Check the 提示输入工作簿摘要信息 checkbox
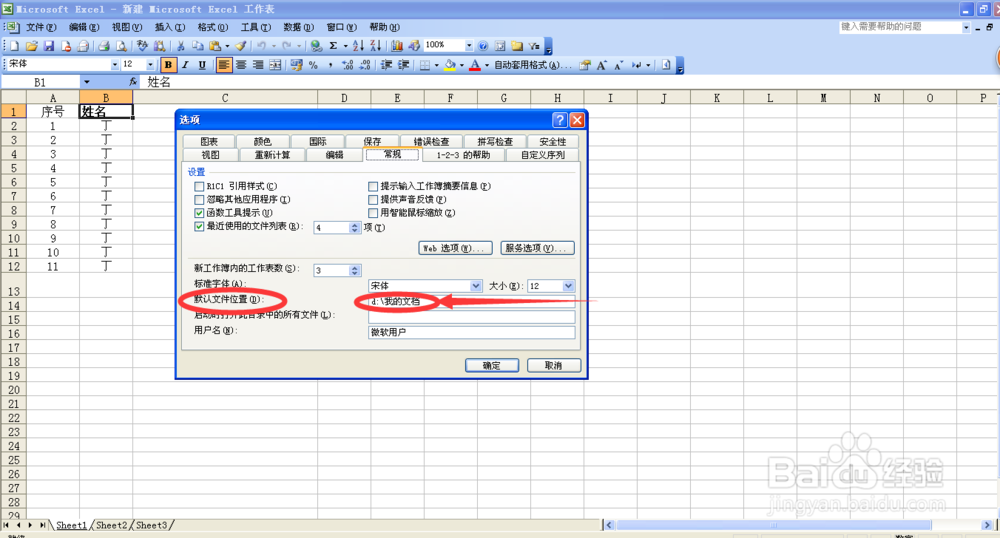This screenshot has width=1000, height=538. click(x=373, y=187)
